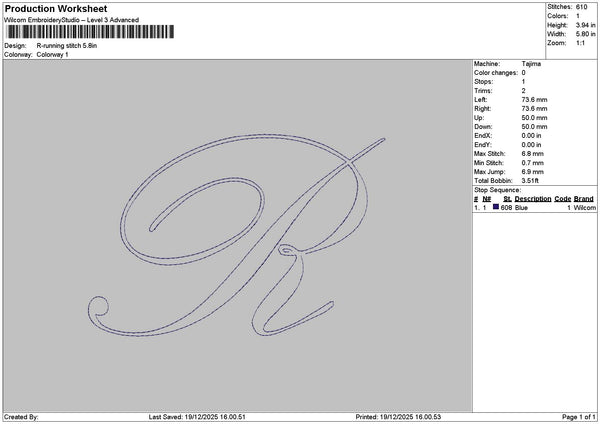The height and width of the screenshot is (424, 600).
Task: Click the Width value 5.80 in
Action: point(585,34)
